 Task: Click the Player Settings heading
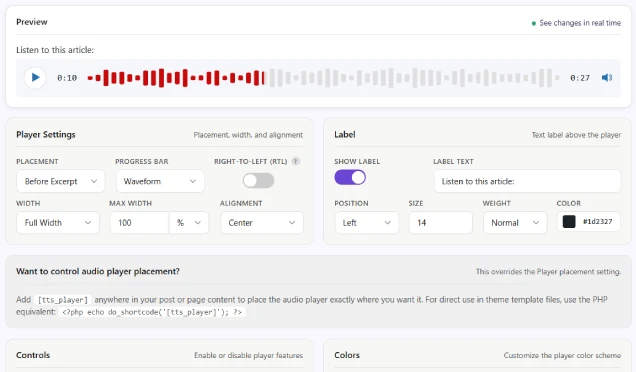pyautogui.click(x=46, y=134)
